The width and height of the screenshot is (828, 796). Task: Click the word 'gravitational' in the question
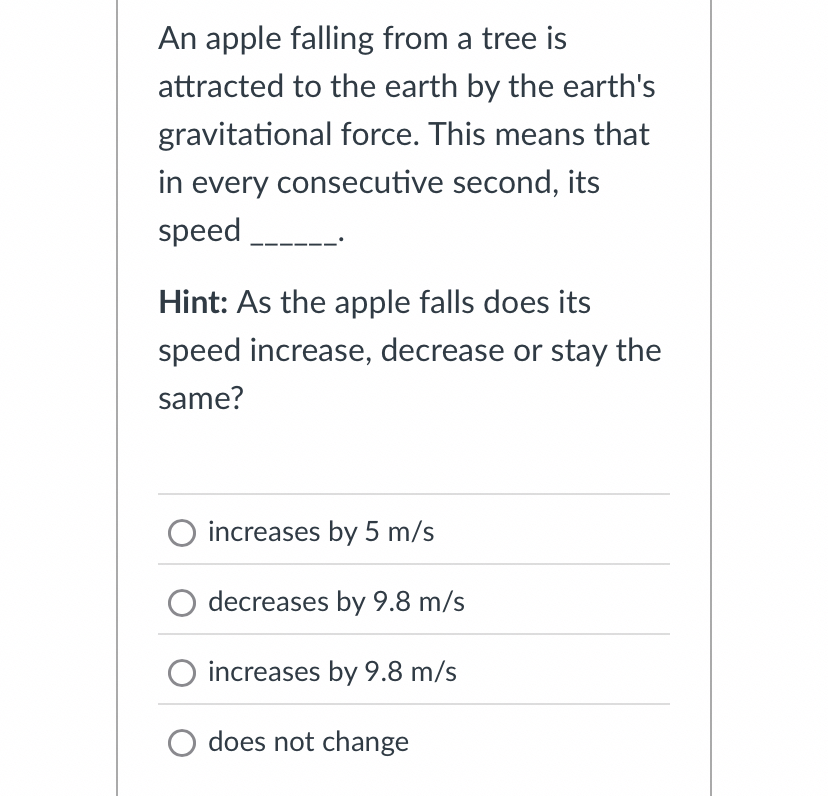tap(245, 135)
